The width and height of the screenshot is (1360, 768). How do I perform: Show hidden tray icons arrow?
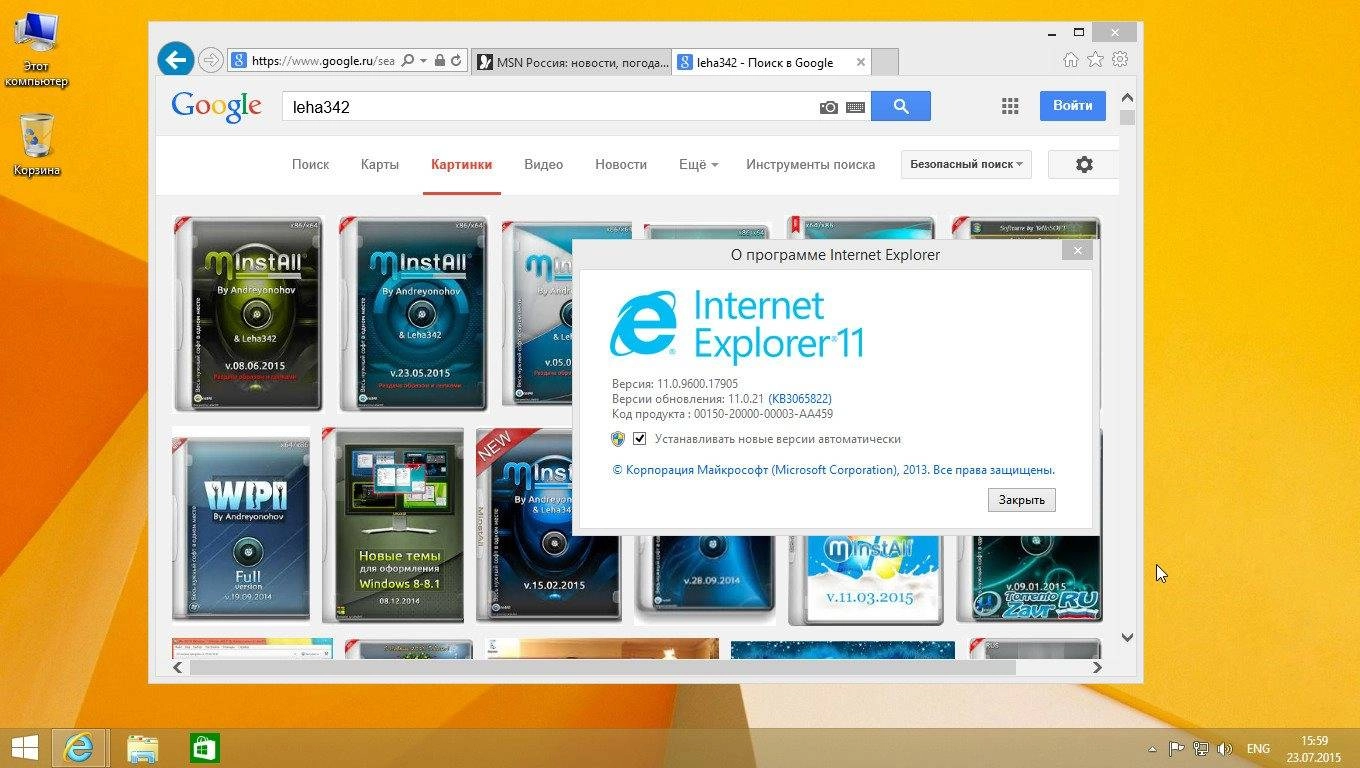point(1152,748)
